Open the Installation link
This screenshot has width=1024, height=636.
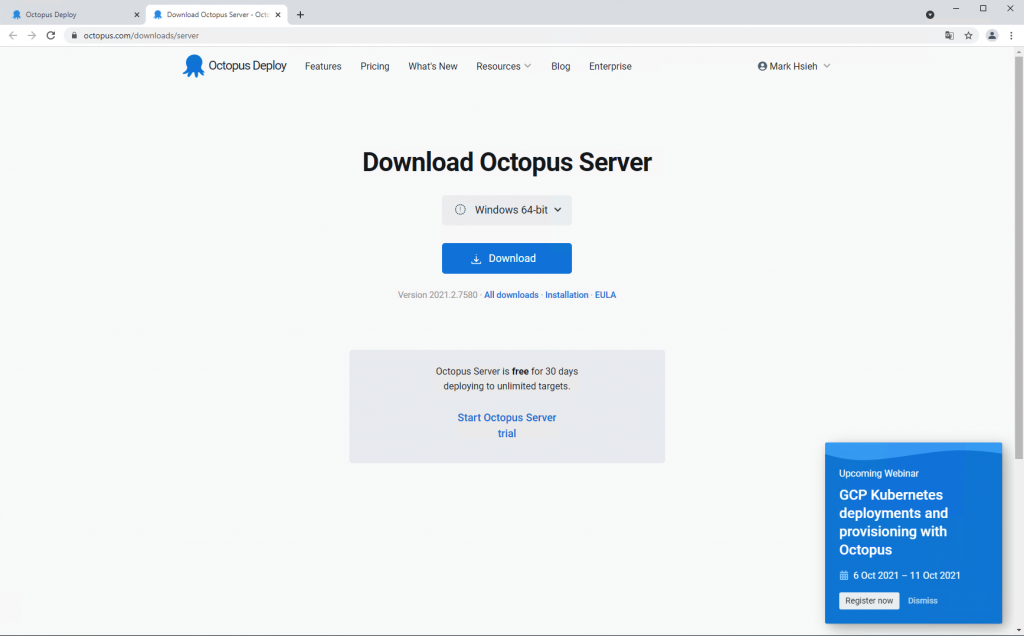pos(567,294)
